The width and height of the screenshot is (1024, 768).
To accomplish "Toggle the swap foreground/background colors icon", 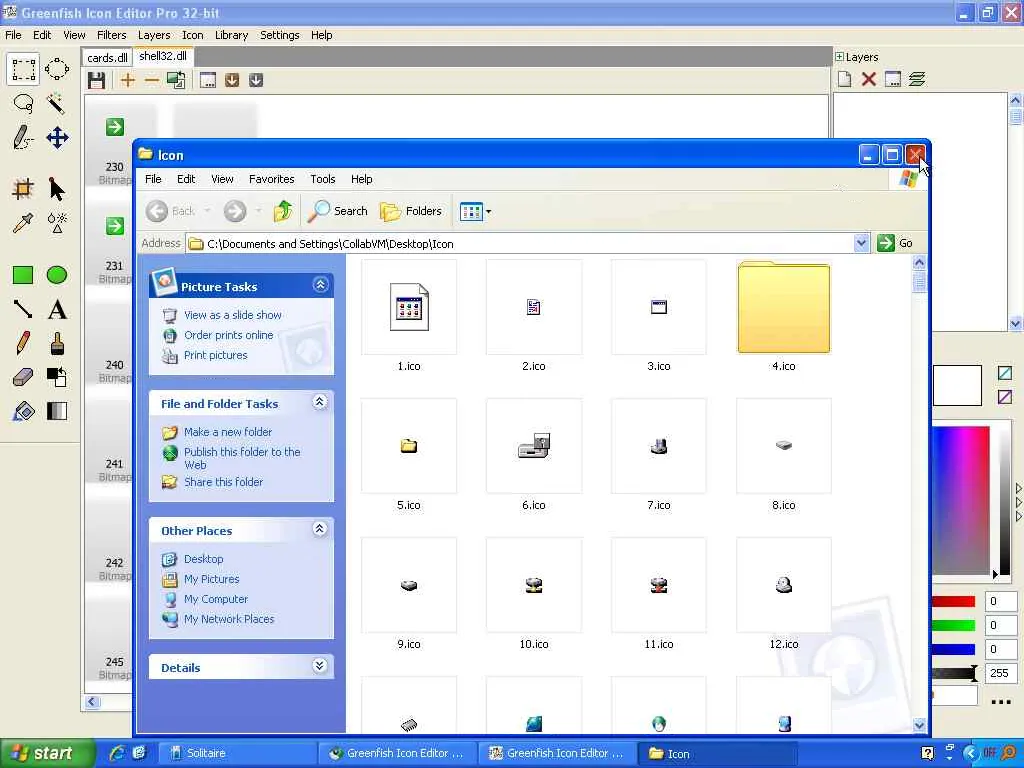I will [57, 377].
